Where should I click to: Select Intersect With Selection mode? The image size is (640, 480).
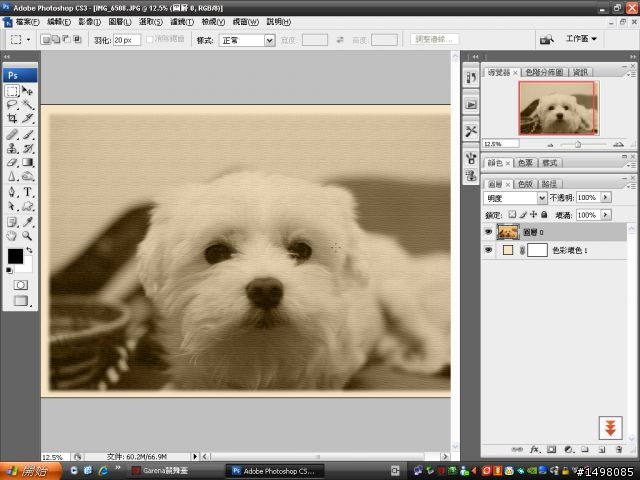tap(77, 40)
